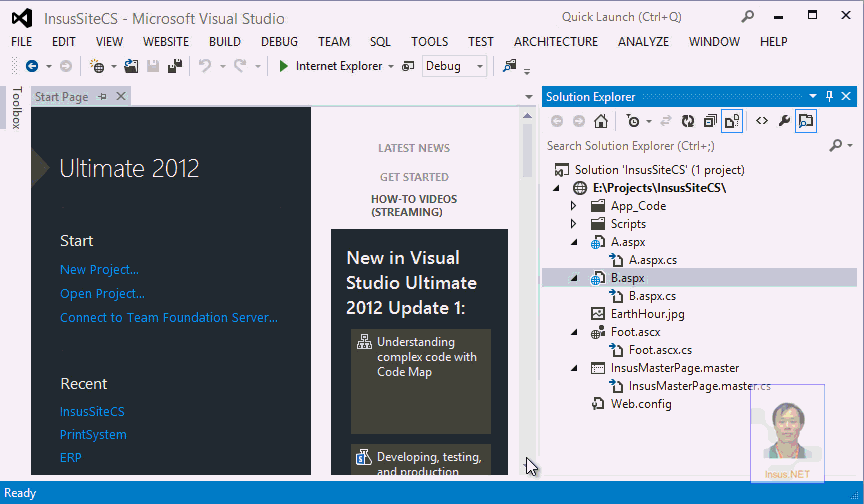The height and width of the screenshot is (504, 864).
Task: Open the TOOLS menu
Action: pos(429,42)
